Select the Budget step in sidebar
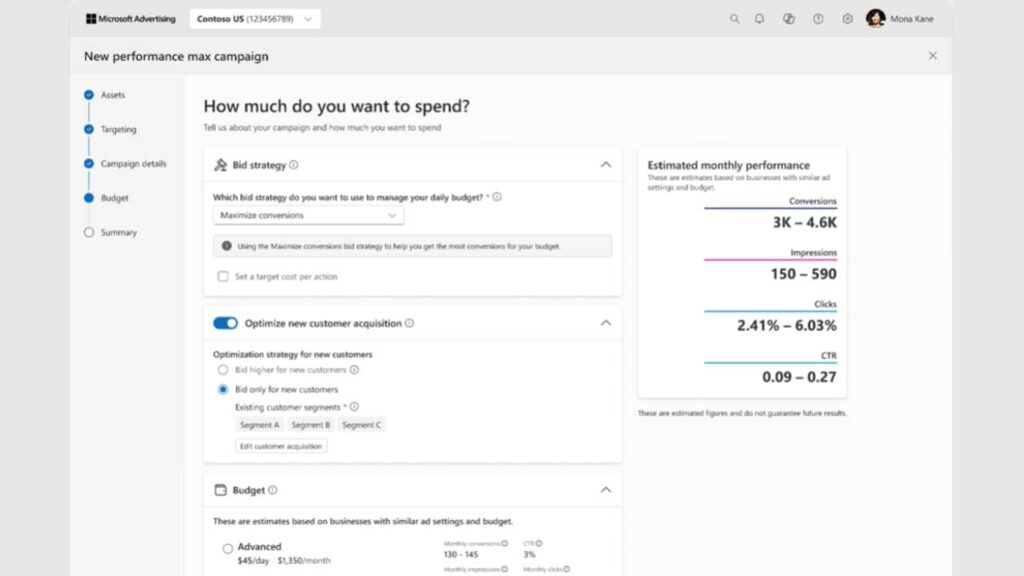The image size is (1024, 576). (x=113, y=198)
